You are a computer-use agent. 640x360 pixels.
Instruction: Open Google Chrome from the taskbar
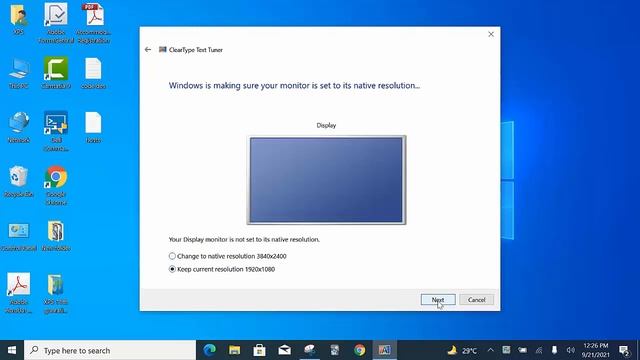(360, 350)
